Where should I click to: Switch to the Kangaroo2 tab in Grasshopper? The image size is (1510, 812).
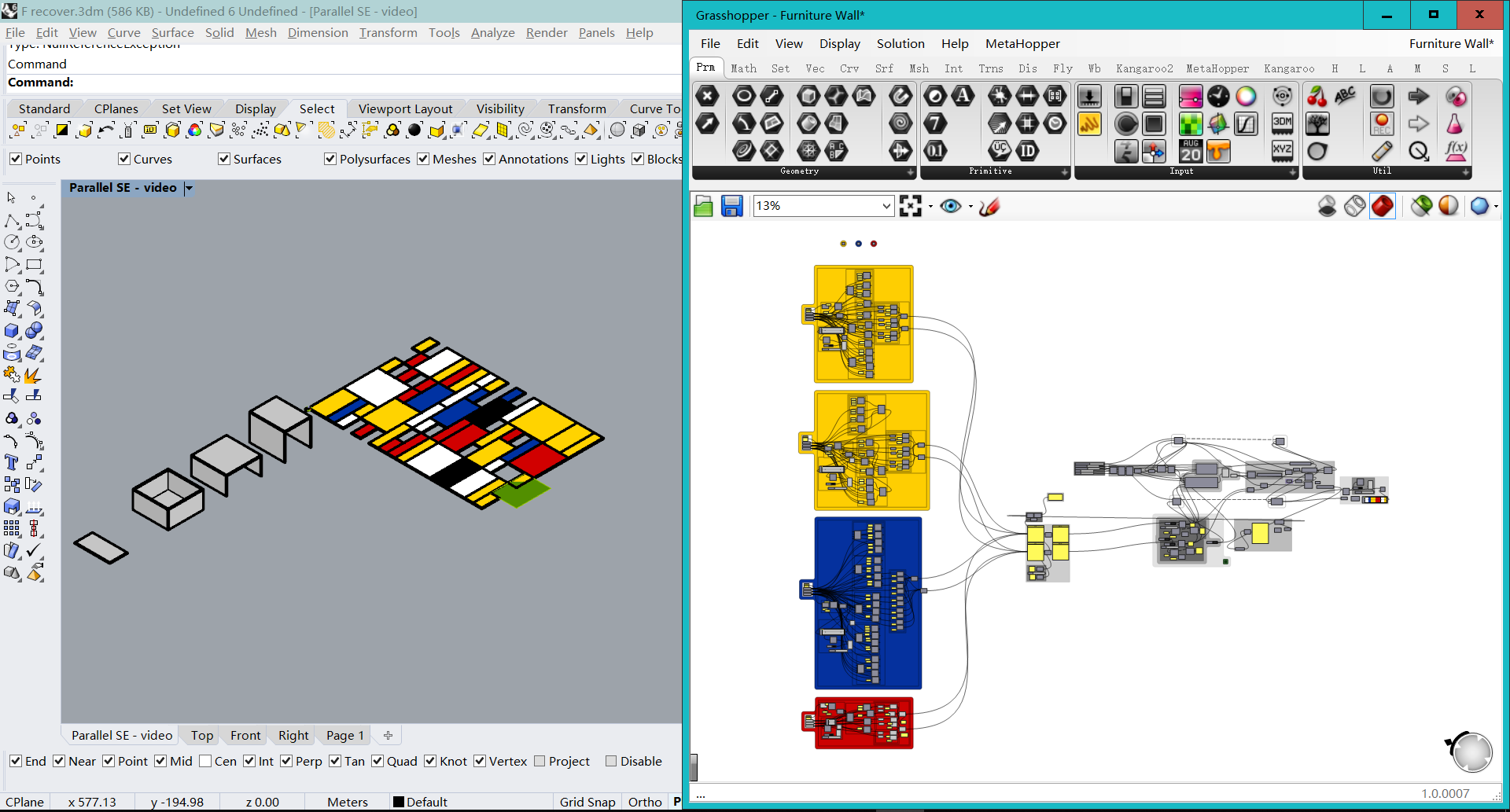tap(1144, 68)
